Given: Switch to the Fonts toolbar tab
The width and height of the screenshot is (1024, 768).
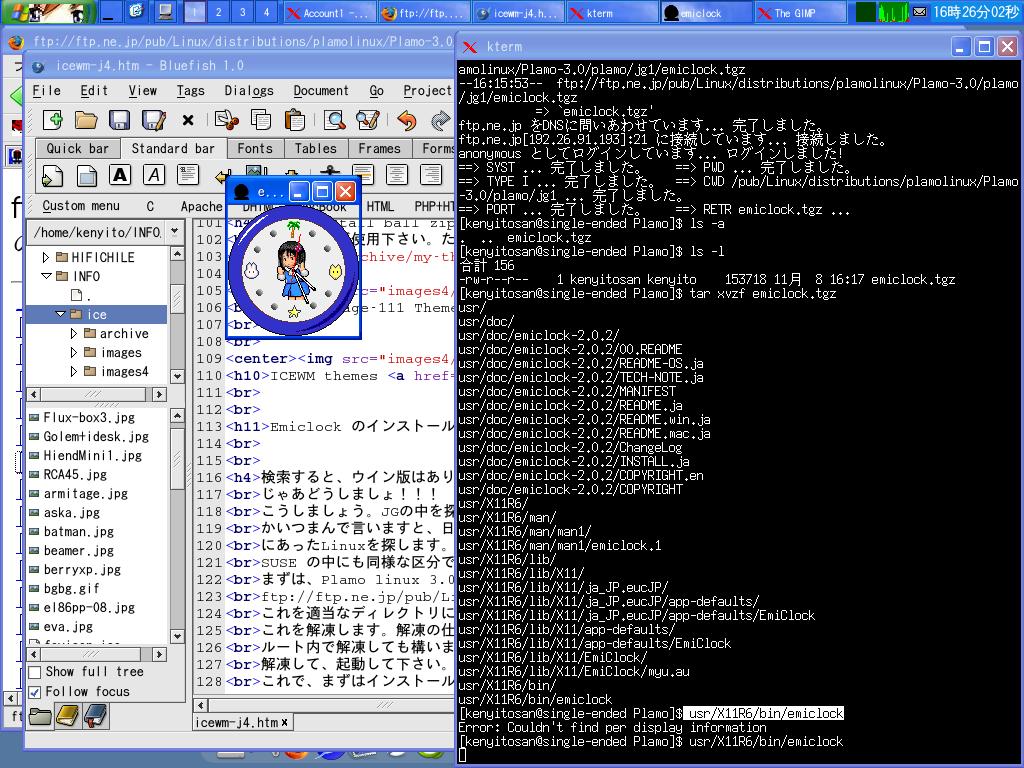Looking at the screenshot, I should [255, 148].
